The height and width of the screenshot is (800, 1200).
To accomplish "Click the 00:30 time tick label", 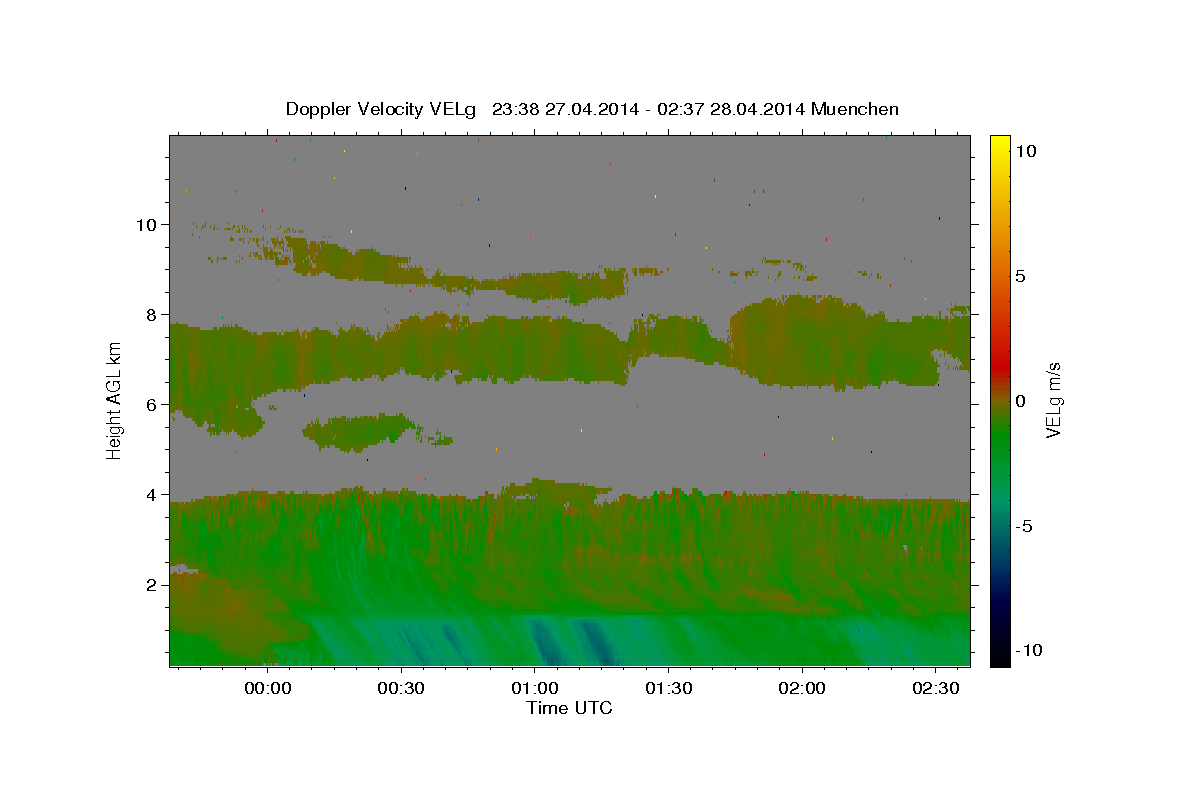I will click(x=401, y=688).
